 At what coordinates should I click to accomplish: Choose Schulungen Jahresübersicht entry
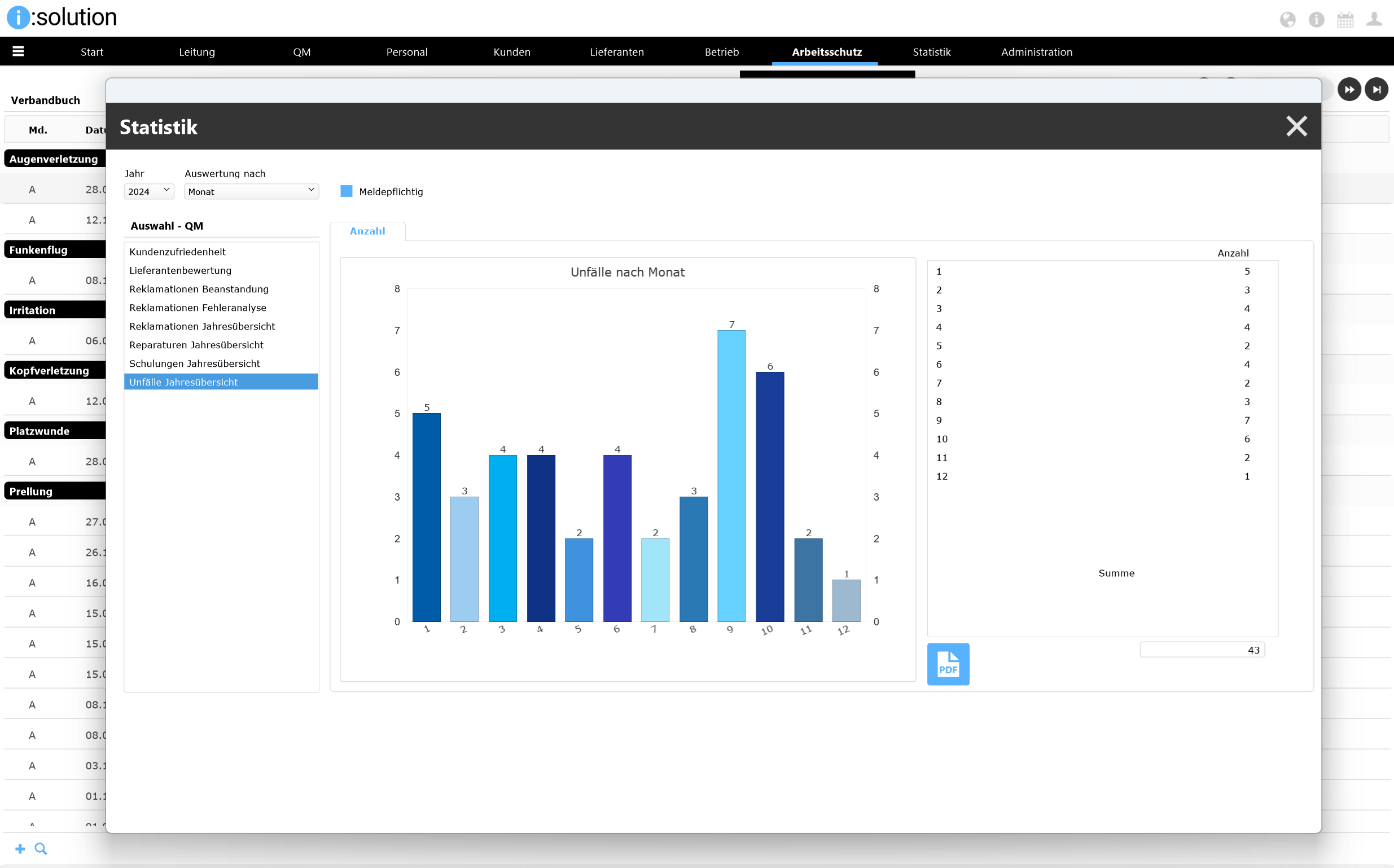pyautogui.click(x=195, y=363)
